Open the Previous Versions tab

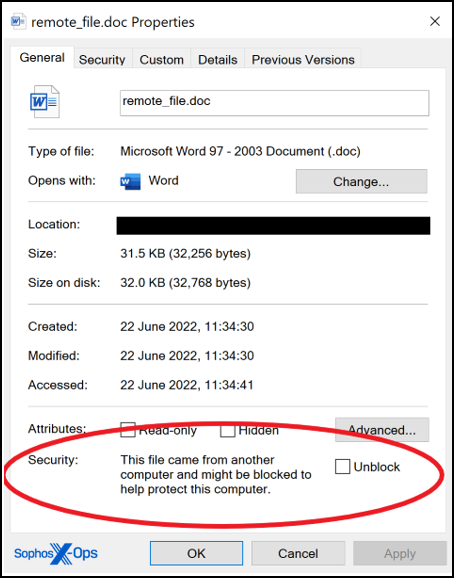click(303, 60)
